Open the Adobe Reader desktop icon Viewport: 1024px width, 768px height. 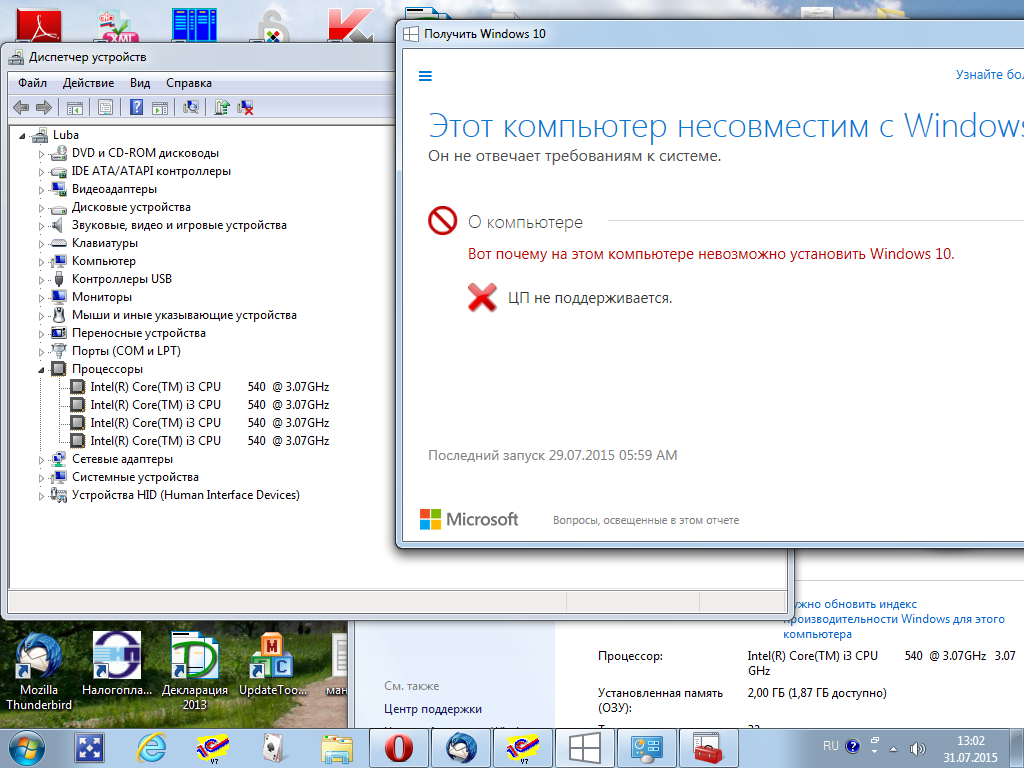38,25
